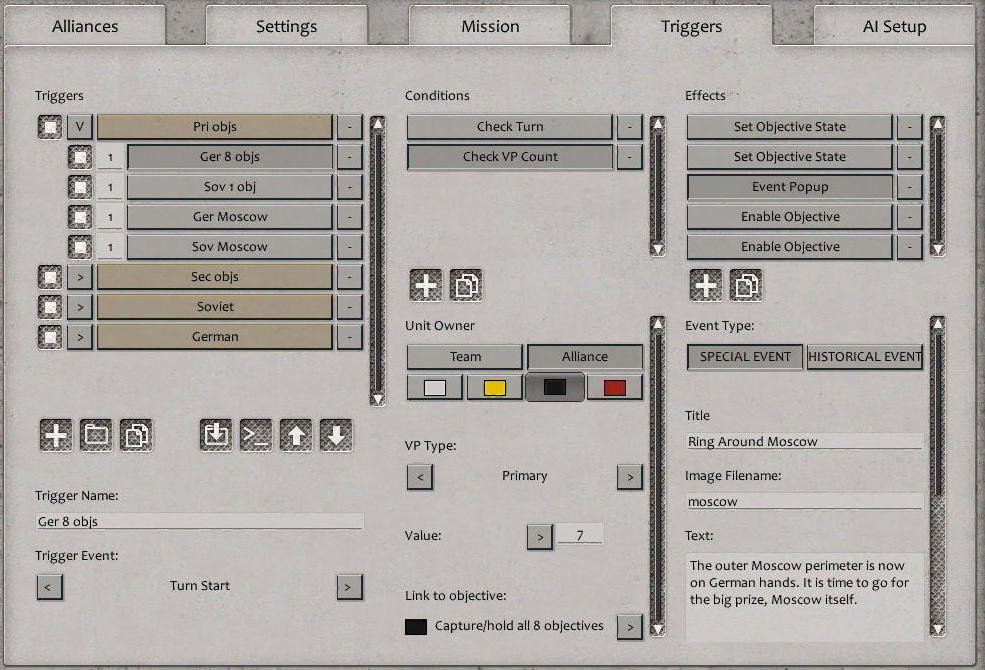This screenshot has width=985, height=670.
Task: Toggle checkbox for Sov 1 obj
Action: 80,187
